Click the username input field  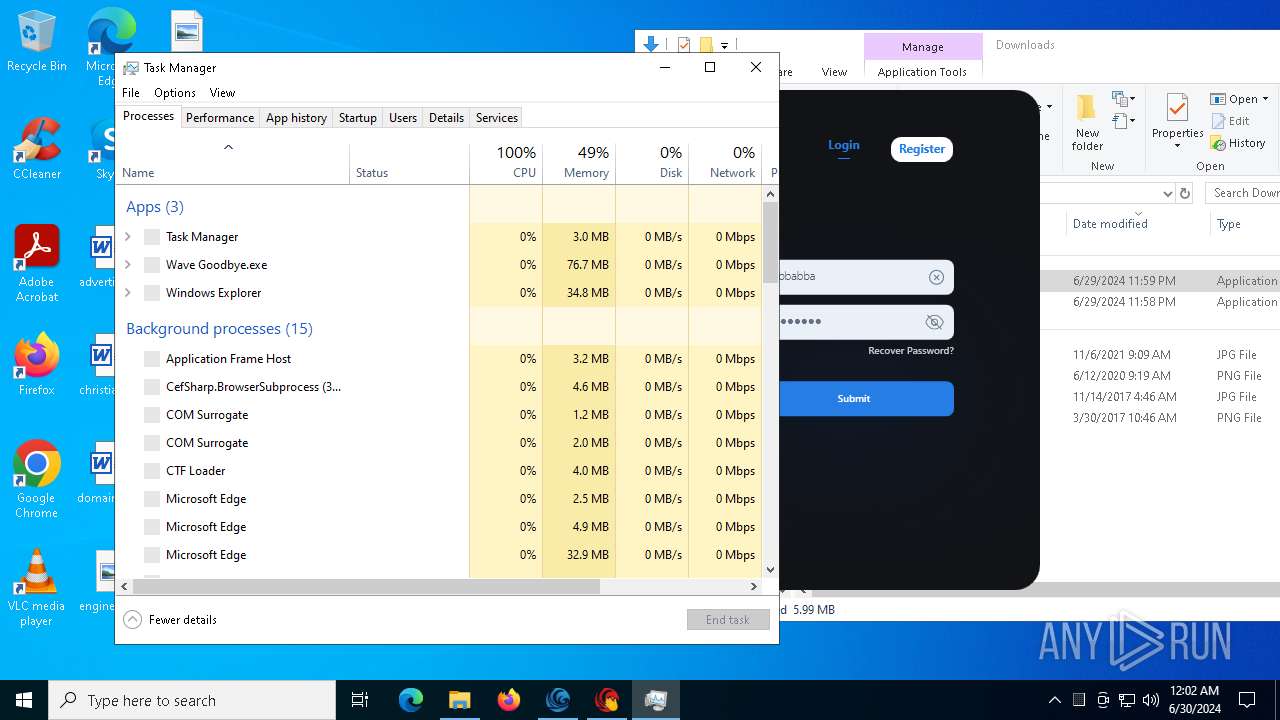(855, 277)
